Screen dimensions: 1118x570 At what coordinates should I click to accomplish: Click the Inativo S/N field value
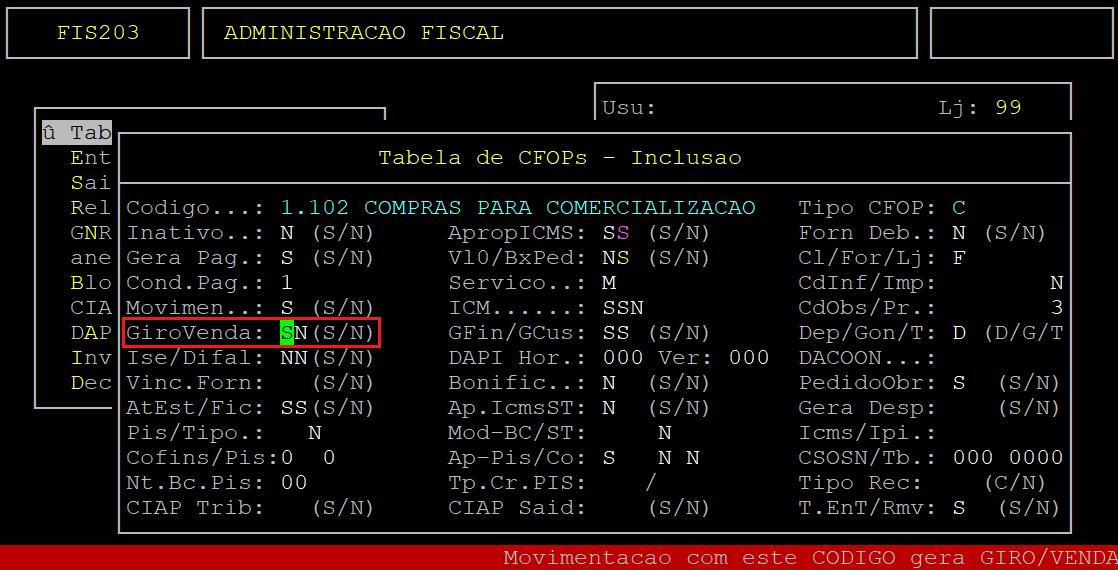(x=286, y=233)
